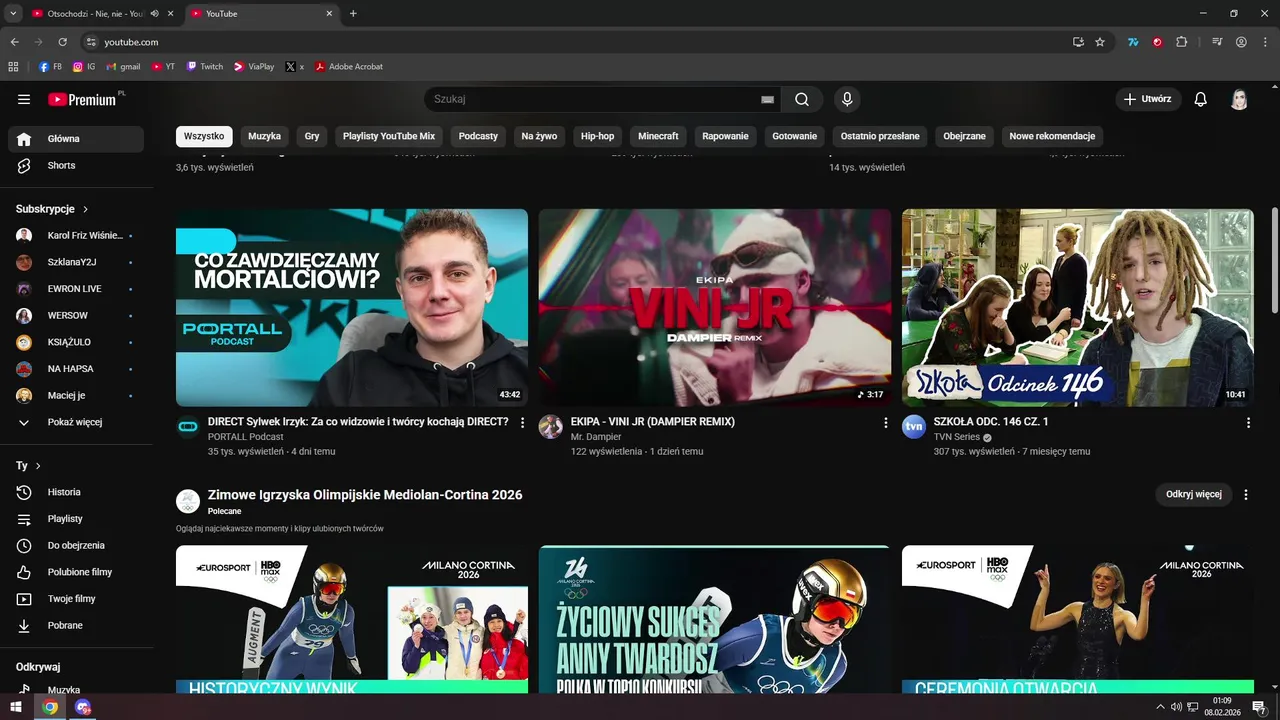This screenshot has height=720, width=1280.
Task: Show more subscriptions with Pokaż więcej
Action: click(76, 422)
